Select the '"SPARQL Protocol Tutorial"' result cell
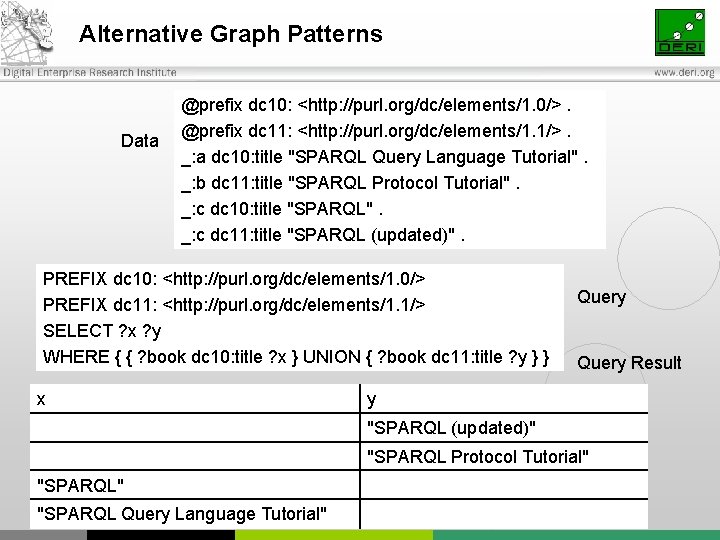The height and width of the screenshot is (540, 720). 504,456
